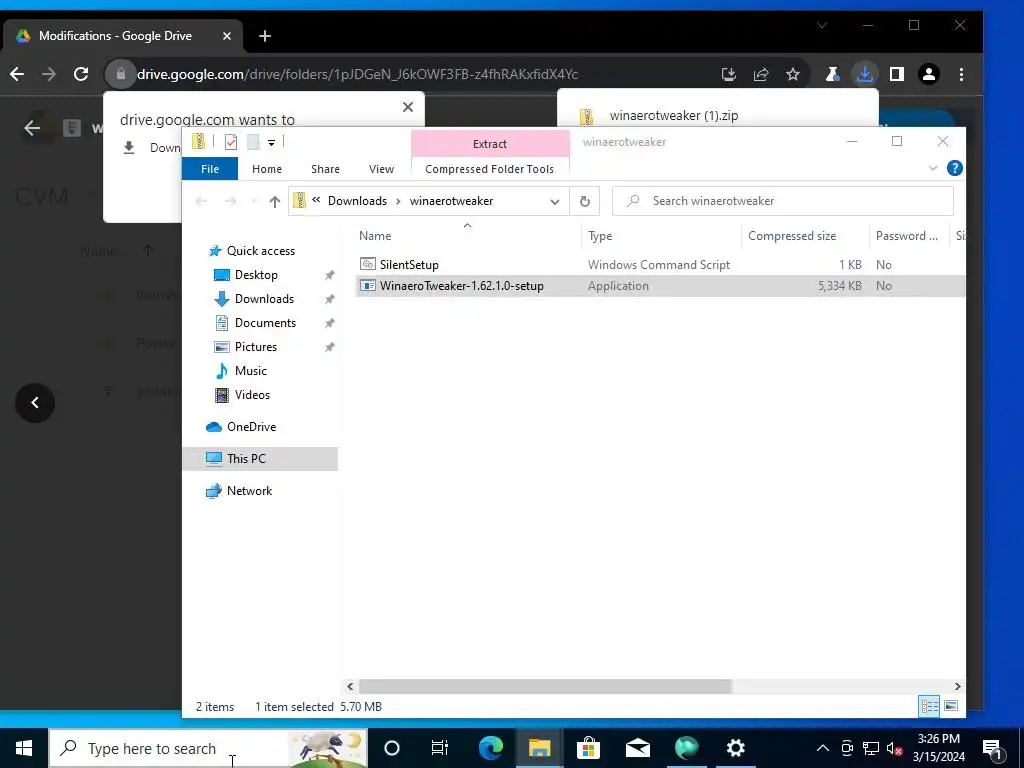Click the taskbar search box
Image resolution: width=1024 pixels, height=768 pixels.
click(x=208, y=748)
